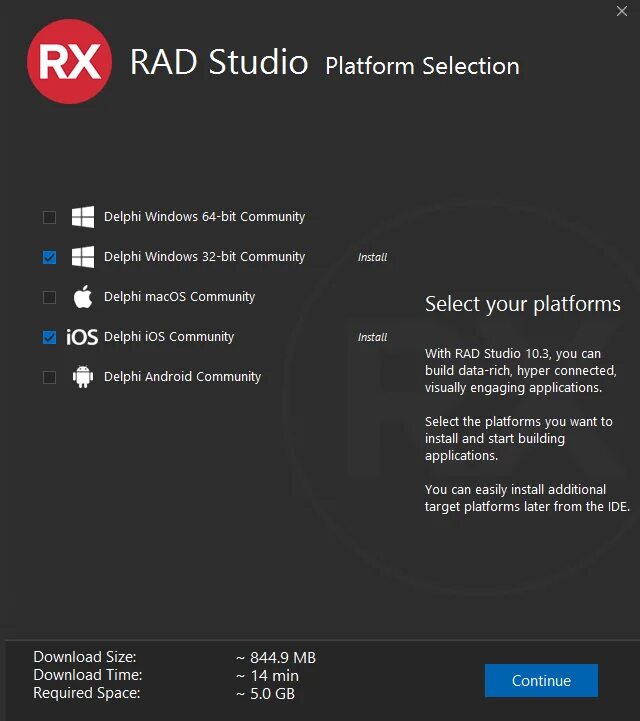Screen dimensions: 640x721
Task: Click the ~ 14 min download time value
Action: pyautogui.click(x=267, y=675)
